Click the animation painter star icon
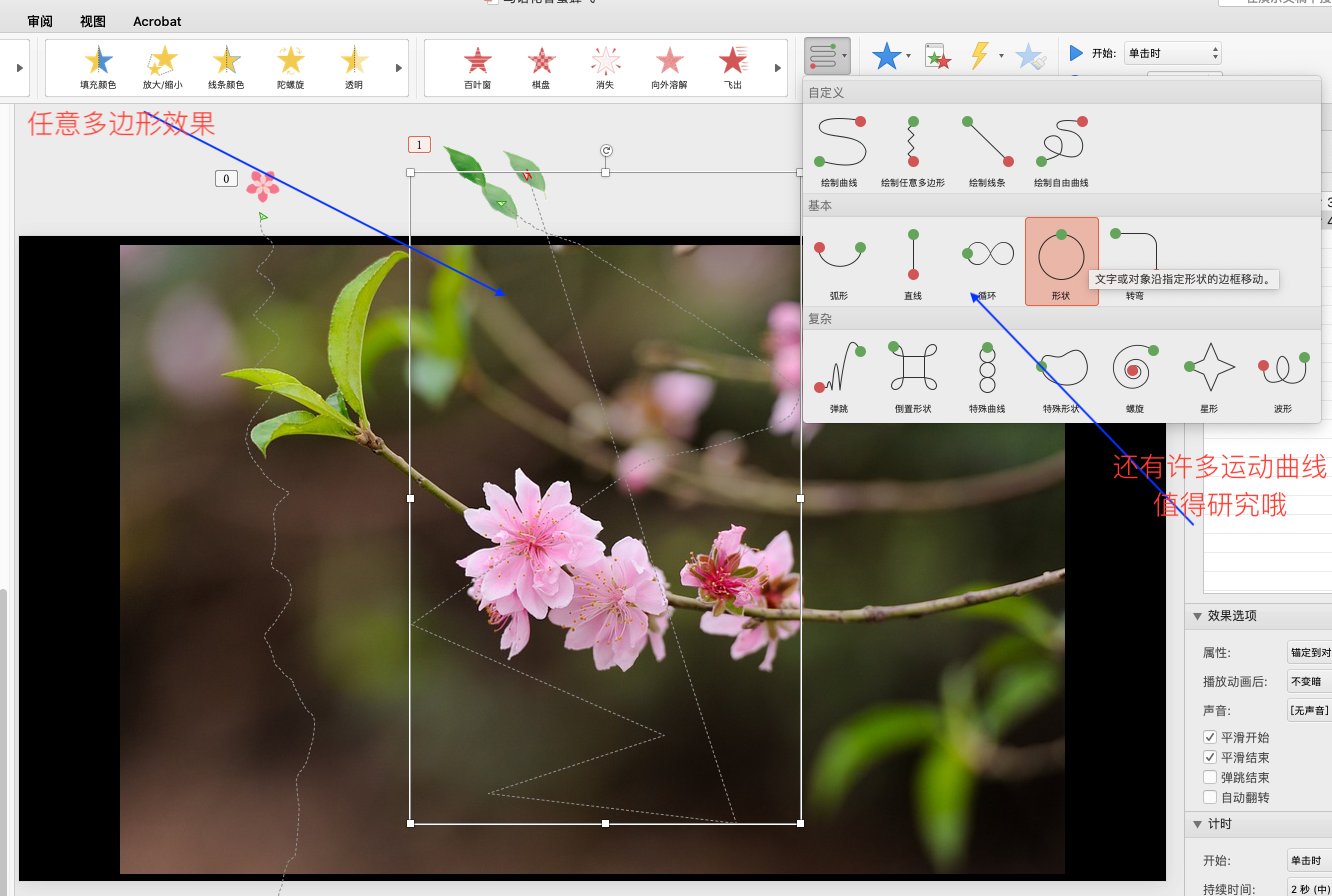 [x=1030, y=56]
